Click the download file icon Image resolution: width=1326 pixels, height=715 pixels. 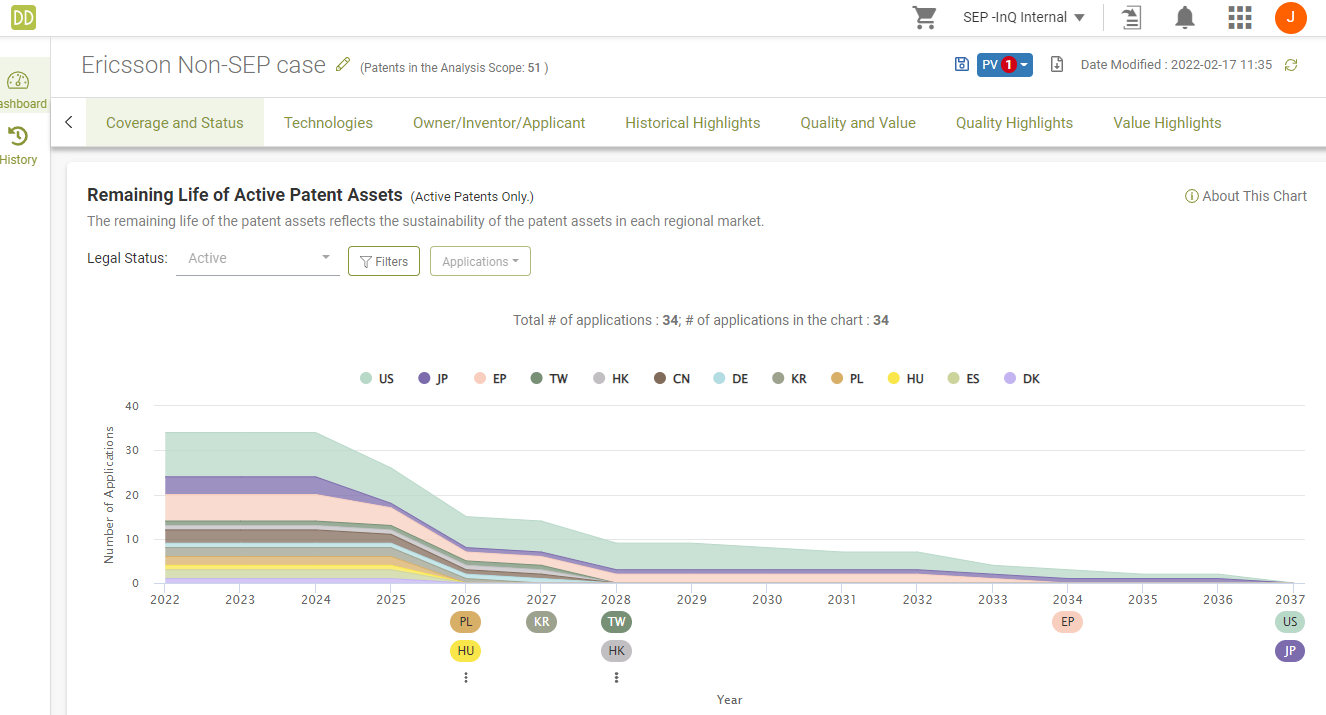point(1057,64)
